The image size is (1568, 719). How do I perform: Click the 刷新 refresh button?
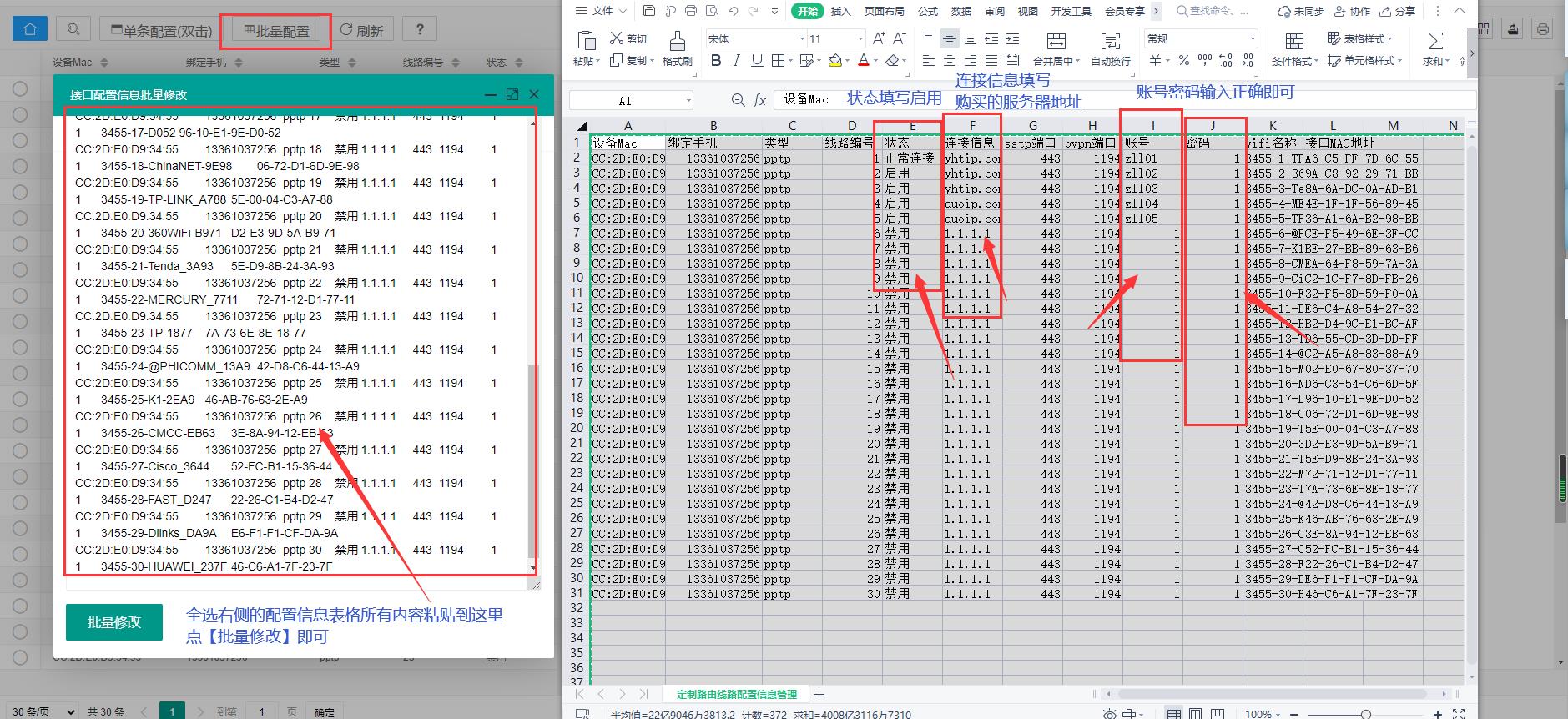point(361,30)
